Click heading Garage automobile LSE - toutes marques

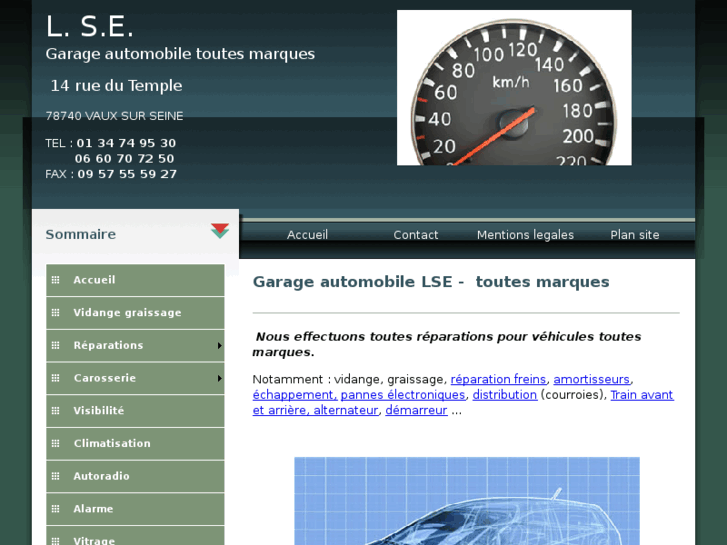click(x=431, y=282)
